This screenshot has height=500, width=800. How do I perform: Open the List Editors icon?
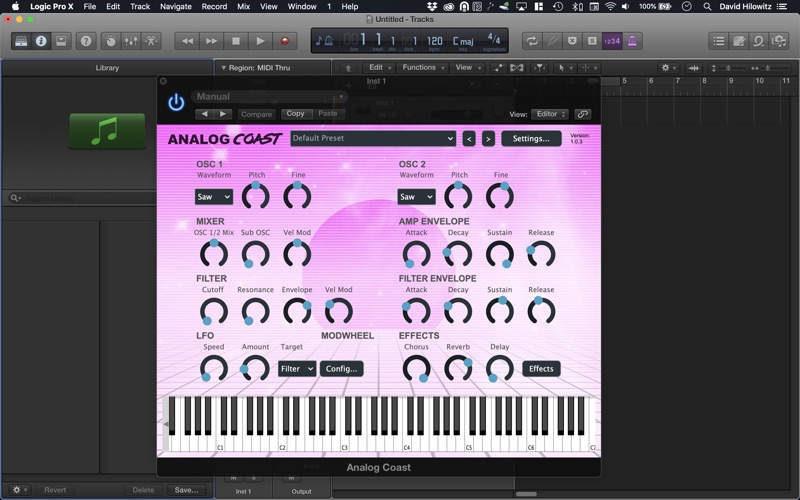(718, 41)
